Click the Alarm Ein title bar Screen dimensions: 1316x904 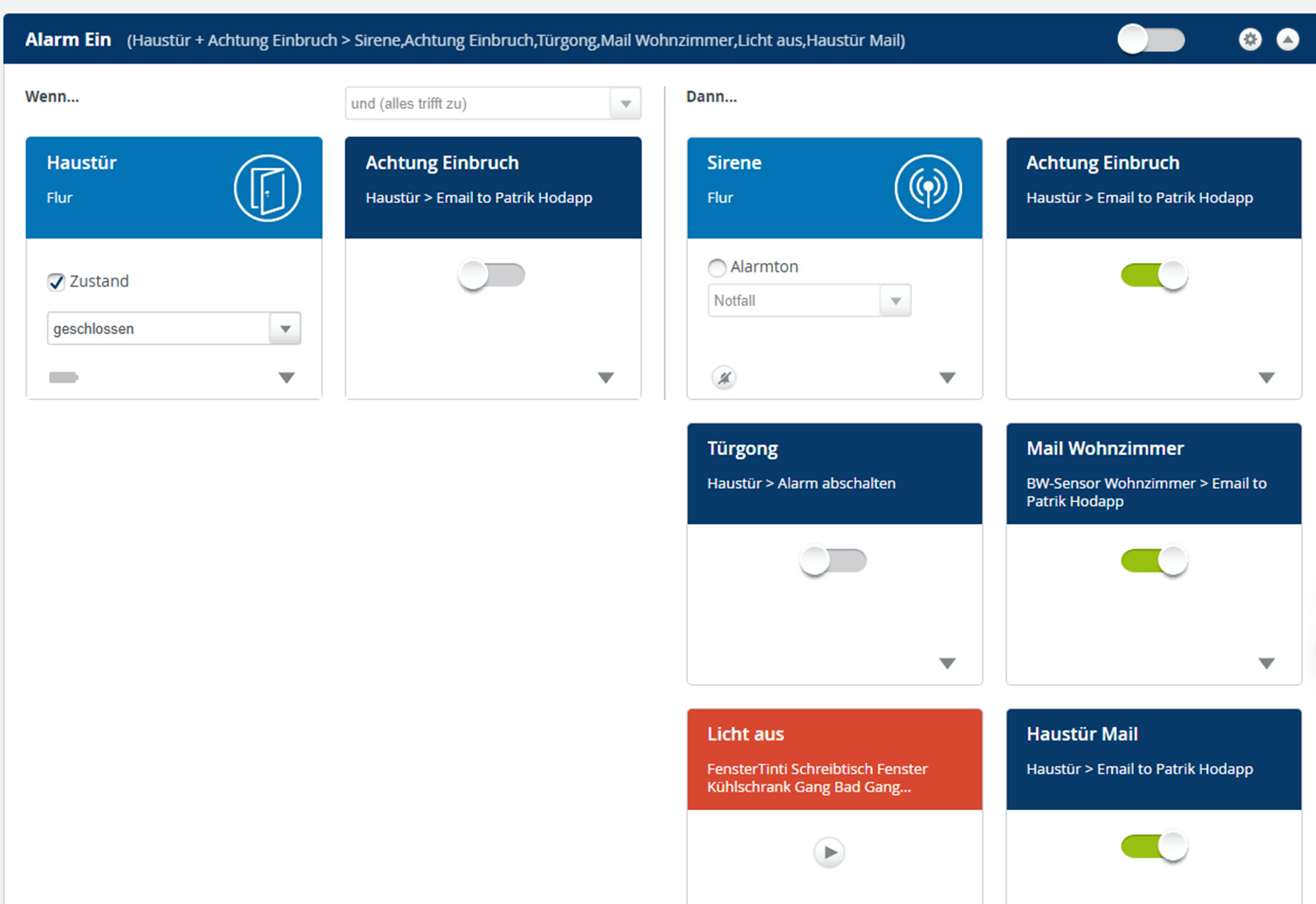tap(502, 40)
